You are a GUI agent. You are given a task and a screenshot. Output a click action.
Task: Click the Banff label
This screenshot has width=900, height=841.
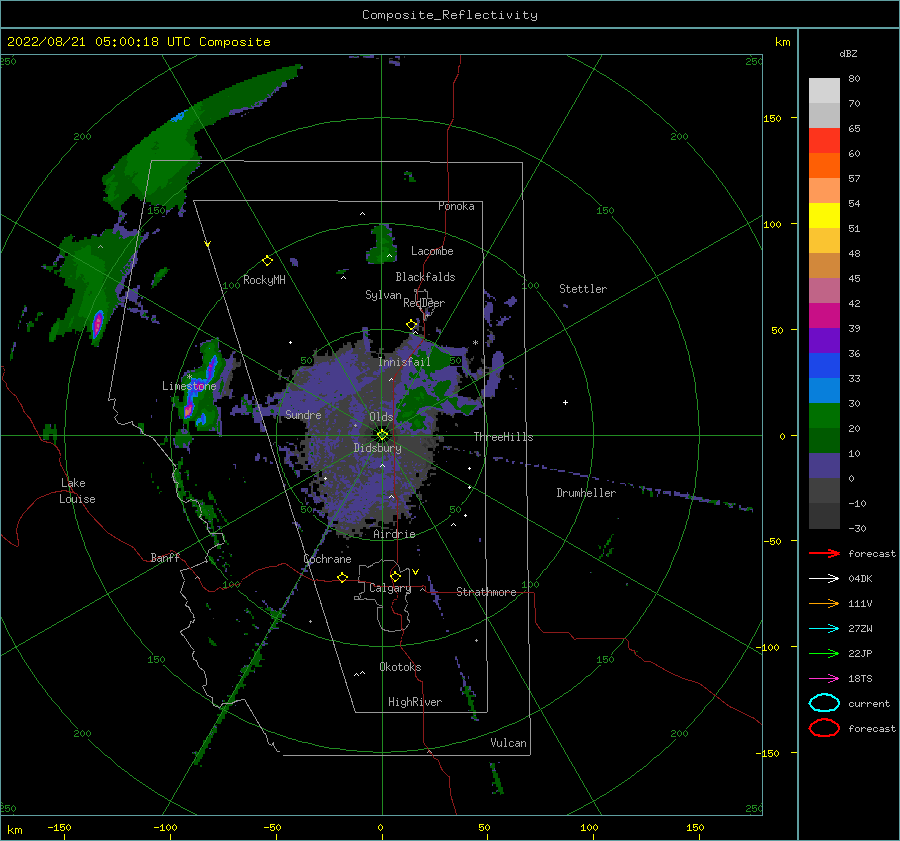pyautogui.click(x=165, y=557)
